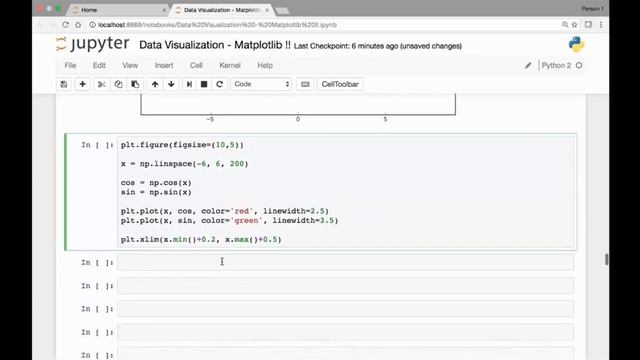The width and height of the screenshot is (640, 360).
Task: Rename notebook title Data Visualization - Matplotlib !!
Action: point(215,45)
